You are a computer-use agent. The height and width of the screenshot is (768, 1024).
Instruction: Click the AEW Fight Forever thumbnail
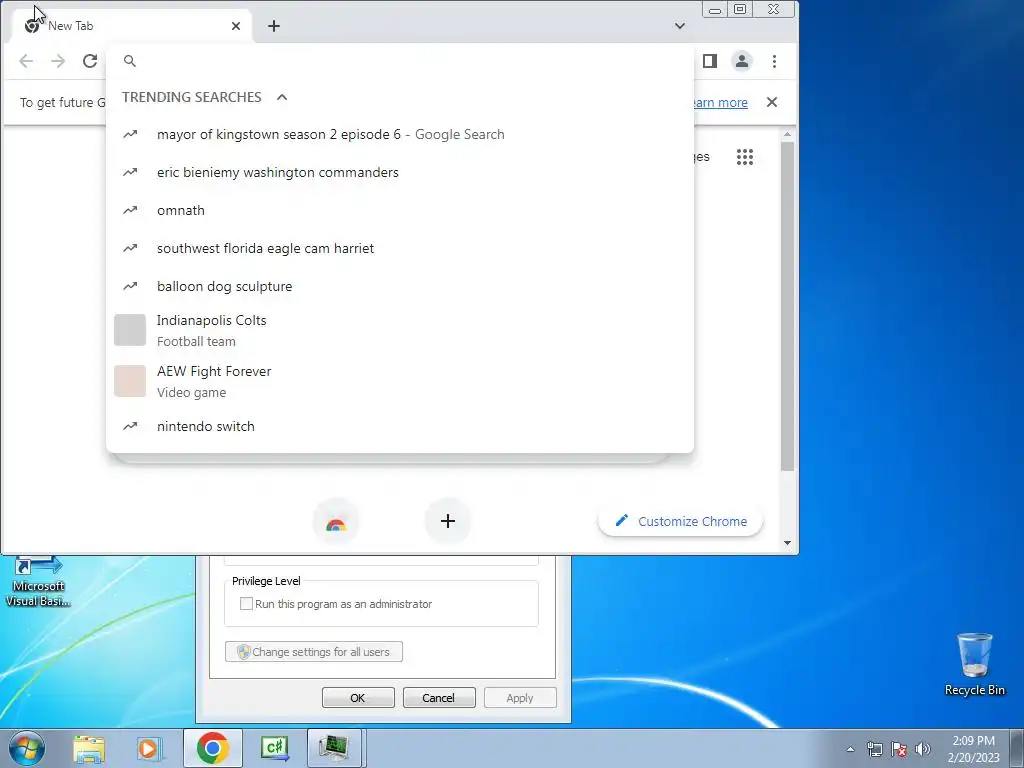point(130,381)
